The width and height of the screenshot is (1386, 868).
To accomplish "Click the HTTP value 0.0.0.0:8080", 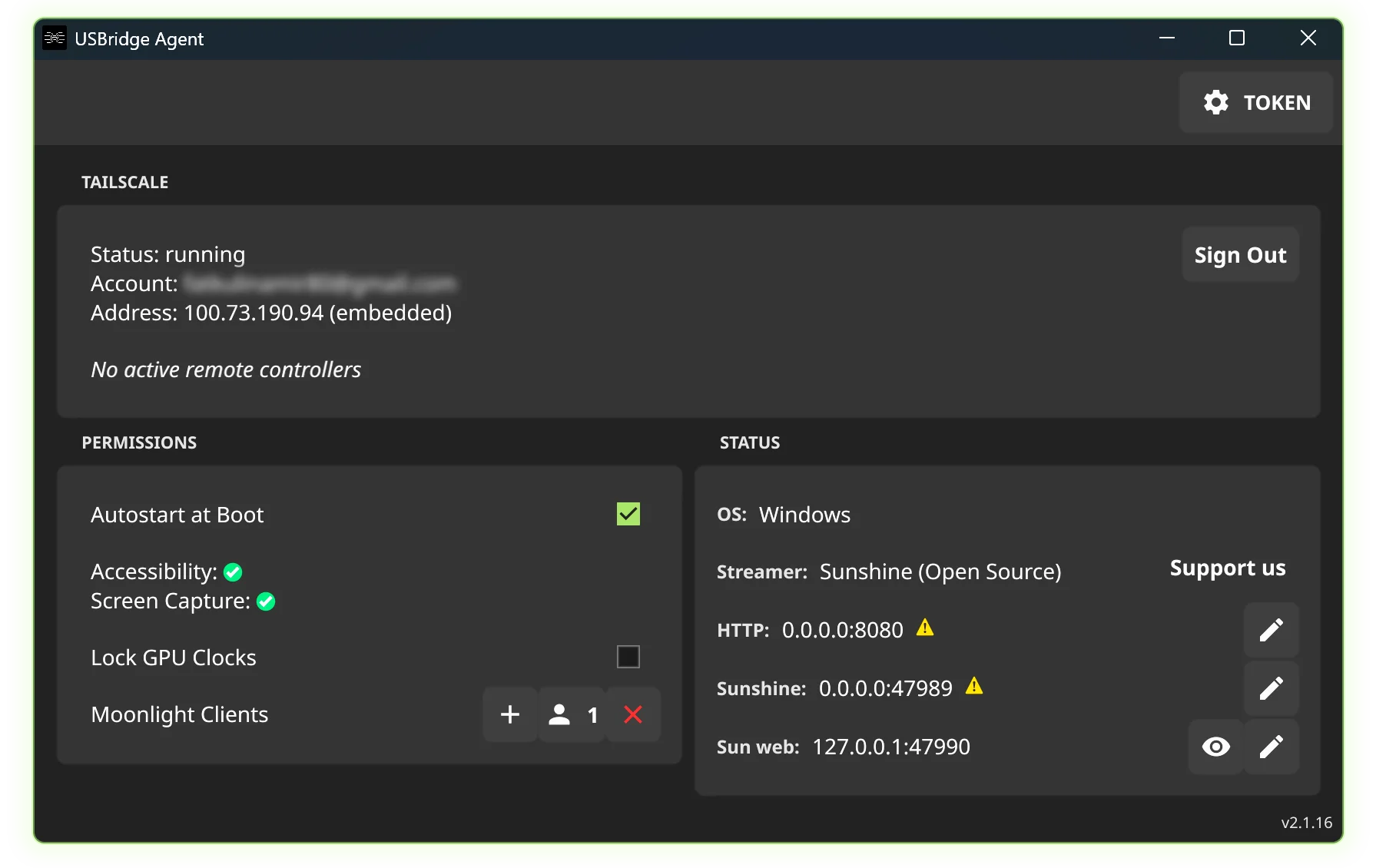I will tap(843, 631).
